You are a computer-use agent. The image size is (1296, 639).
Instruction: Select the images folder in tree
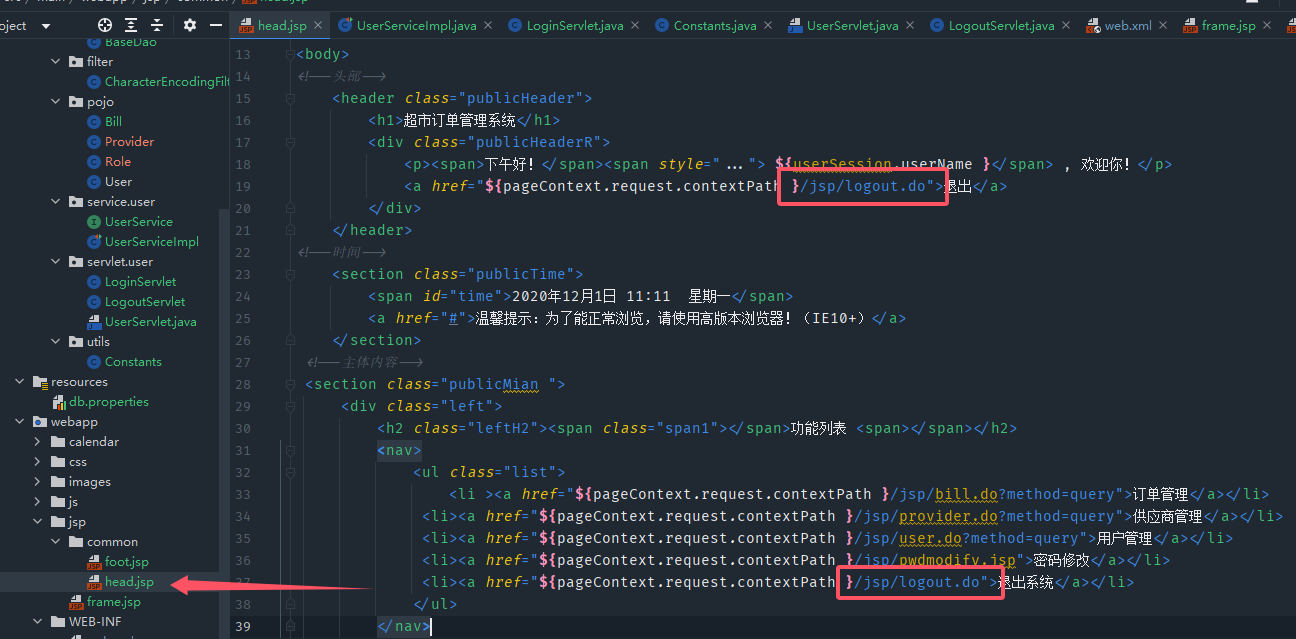90,482
